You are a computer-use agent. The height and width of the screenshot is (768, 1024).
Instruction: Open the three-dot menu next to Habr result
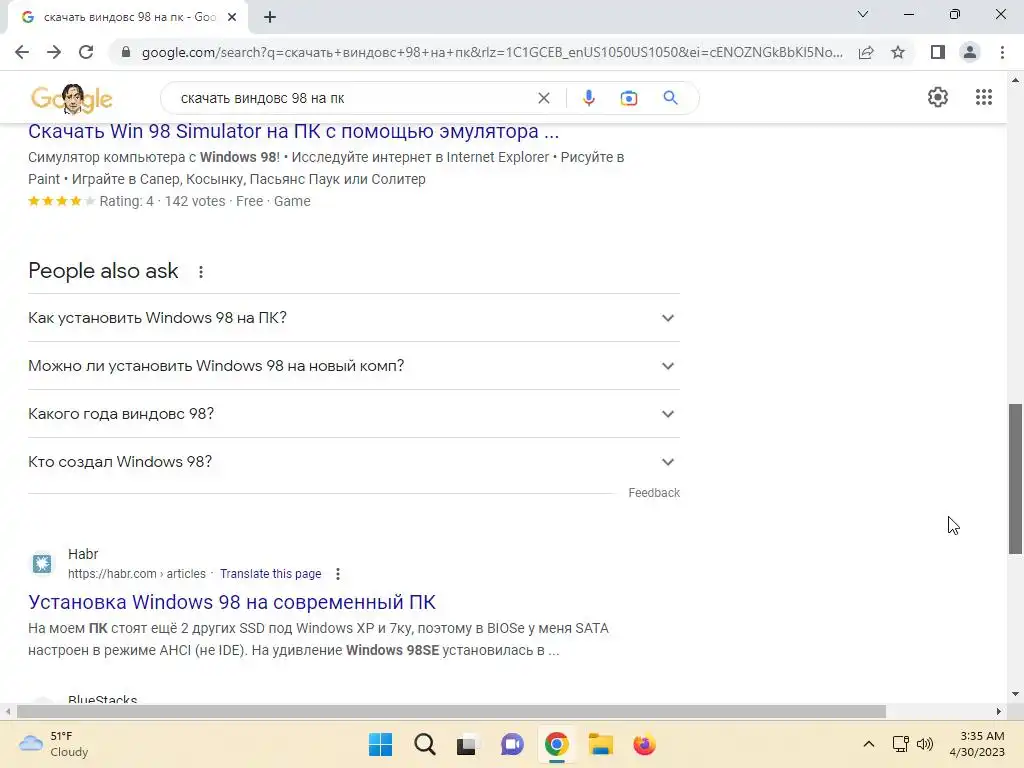point(338,574)
